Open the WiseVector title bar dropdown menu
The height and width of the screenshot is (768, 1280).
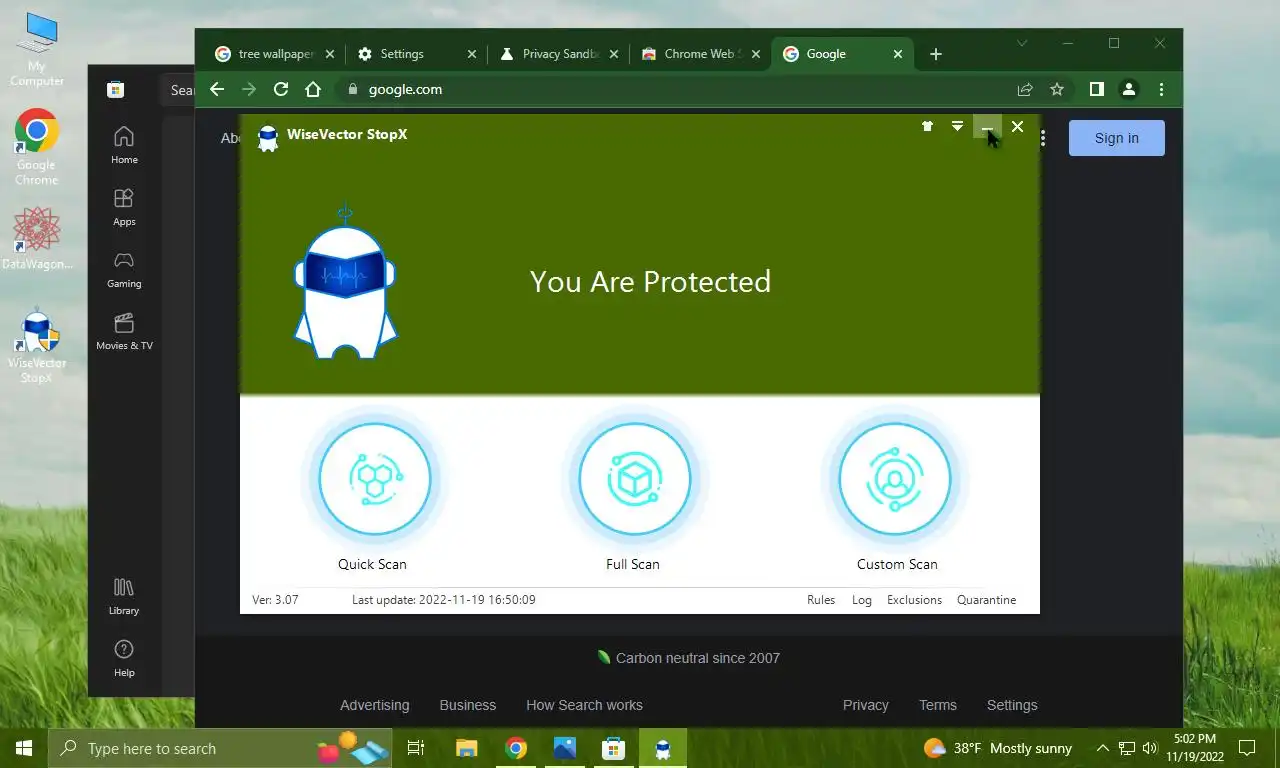pyautogui.click(x=957, y=127)
